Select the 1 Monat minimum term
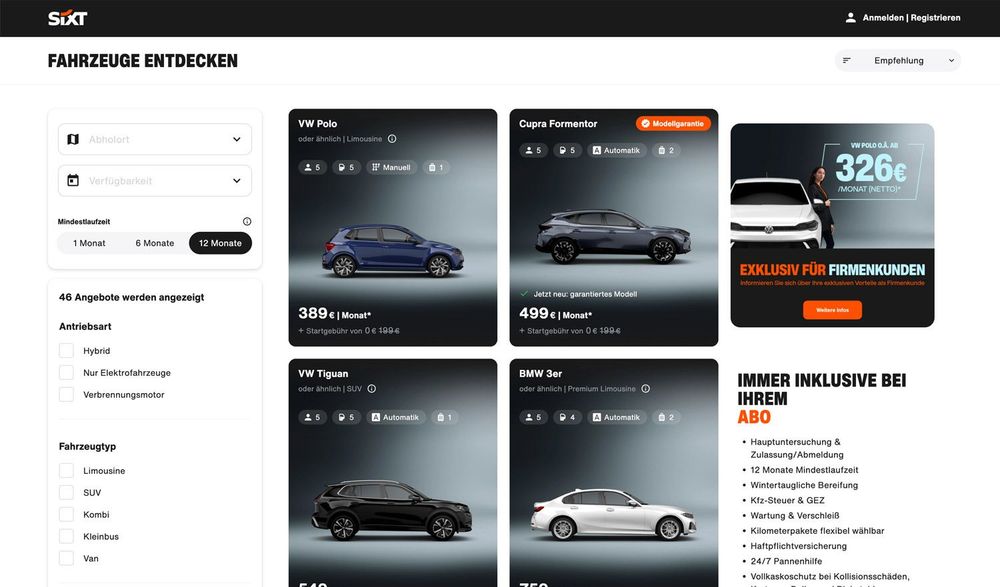 click(x=89, y=243)
